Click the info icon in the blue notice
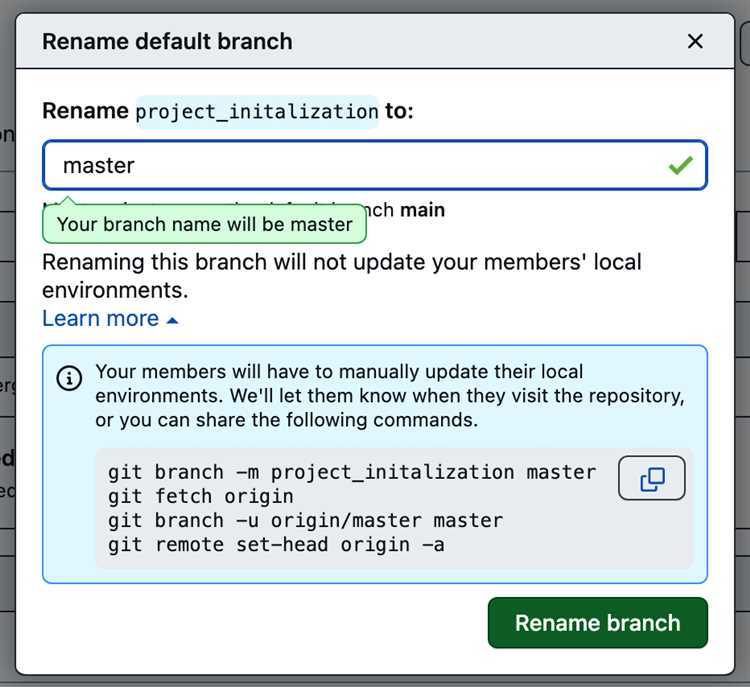750x687 pixels. 69,378
